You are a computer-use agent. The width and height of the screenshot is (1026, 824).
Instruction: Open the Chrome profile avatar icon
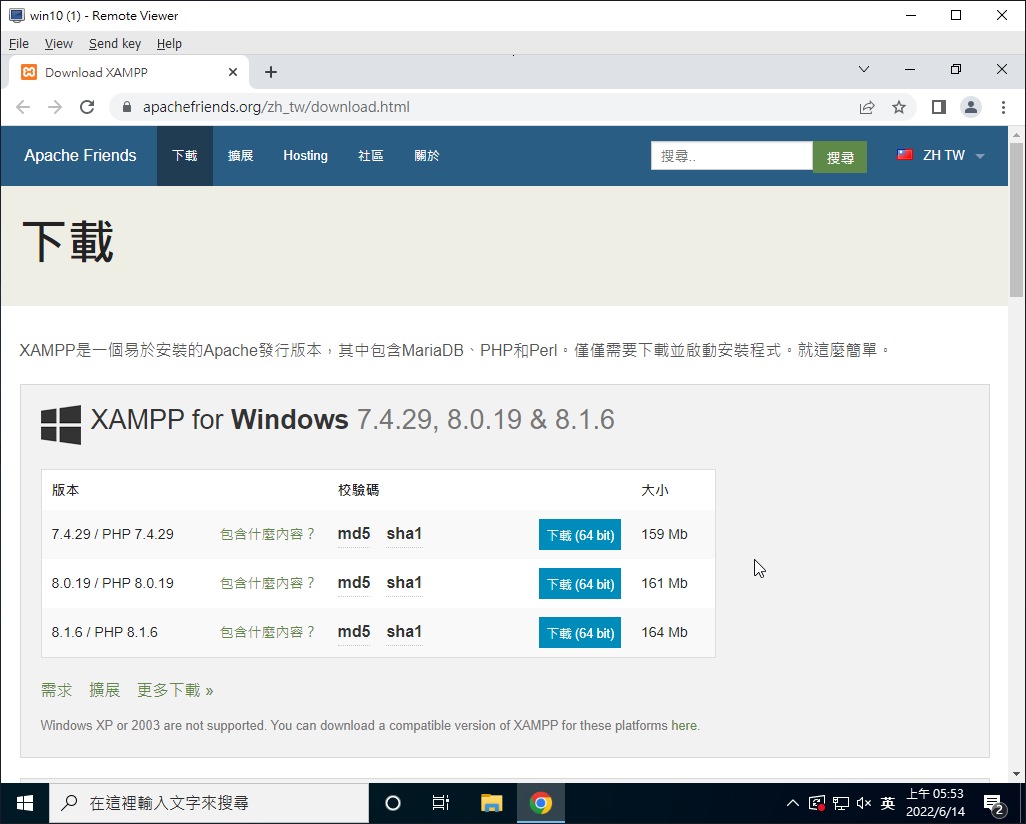click(970, 107)
